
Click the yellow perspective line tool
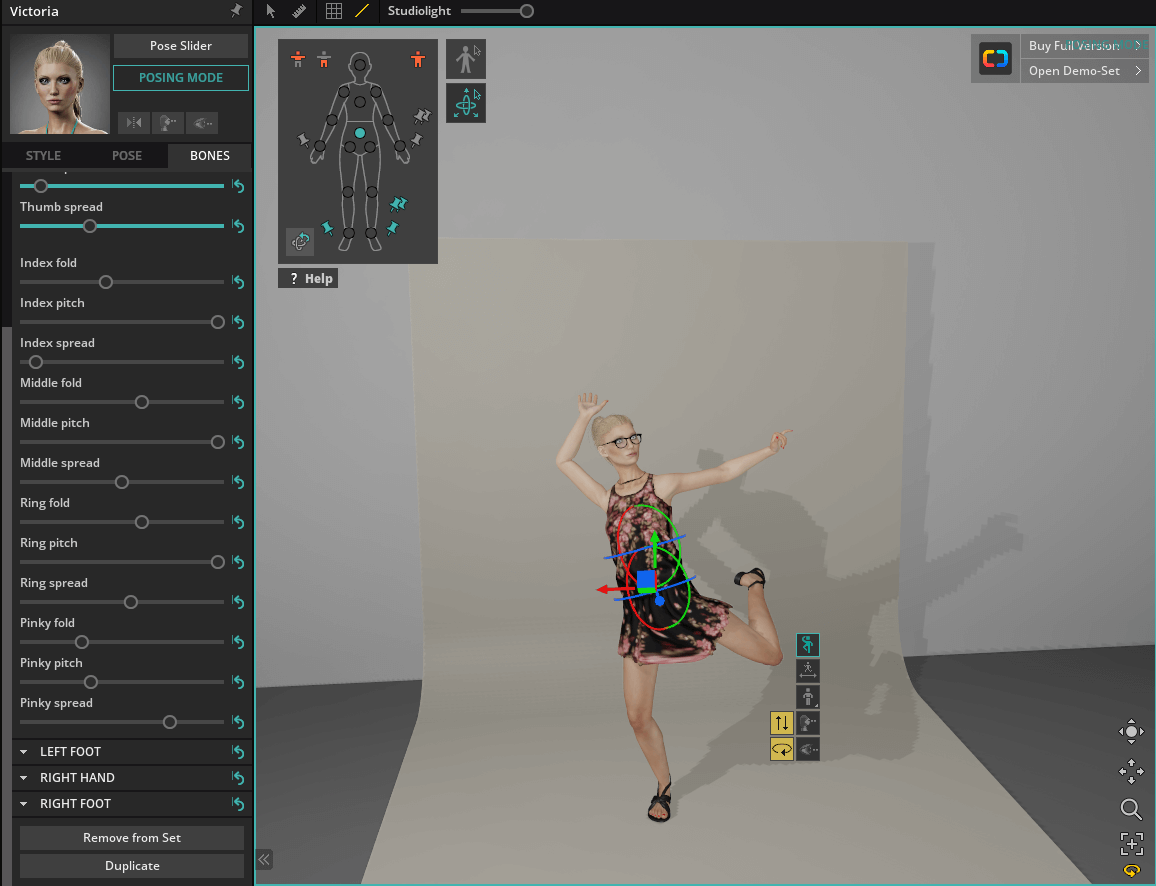coord(362,11)
